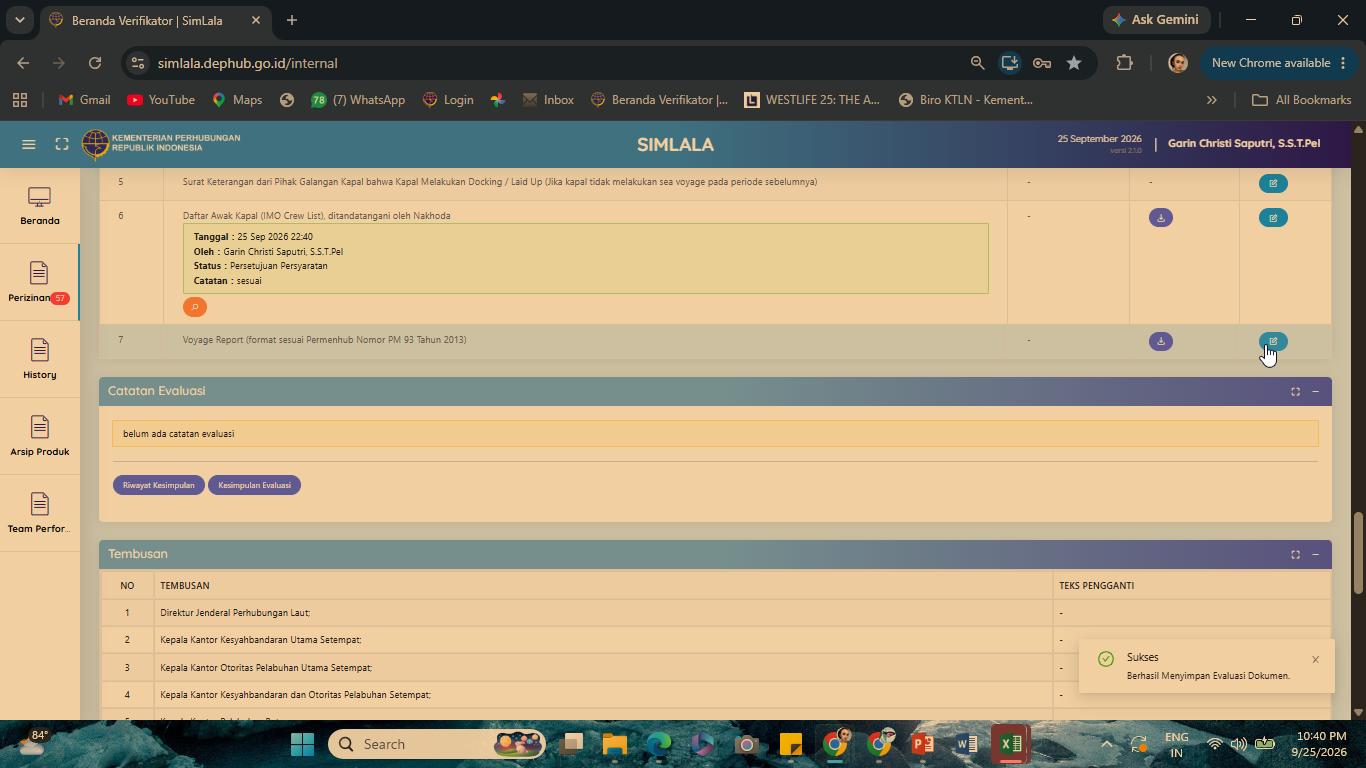Screen dimensions: 1366x768
Task: Collapse the Tembusan panel
Action: 1315,554
